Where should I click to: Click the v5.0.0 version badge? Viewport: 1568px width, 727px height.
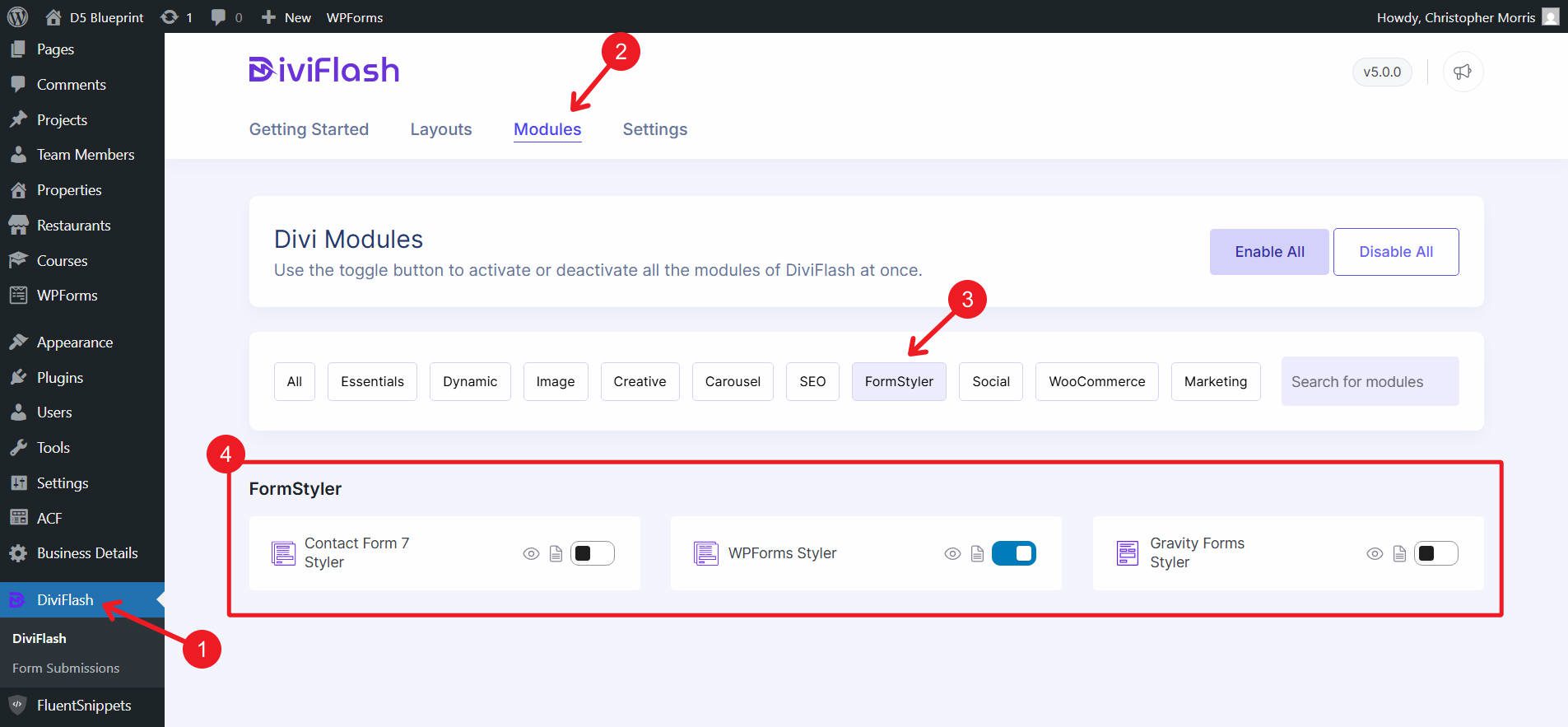point(1382,72)
